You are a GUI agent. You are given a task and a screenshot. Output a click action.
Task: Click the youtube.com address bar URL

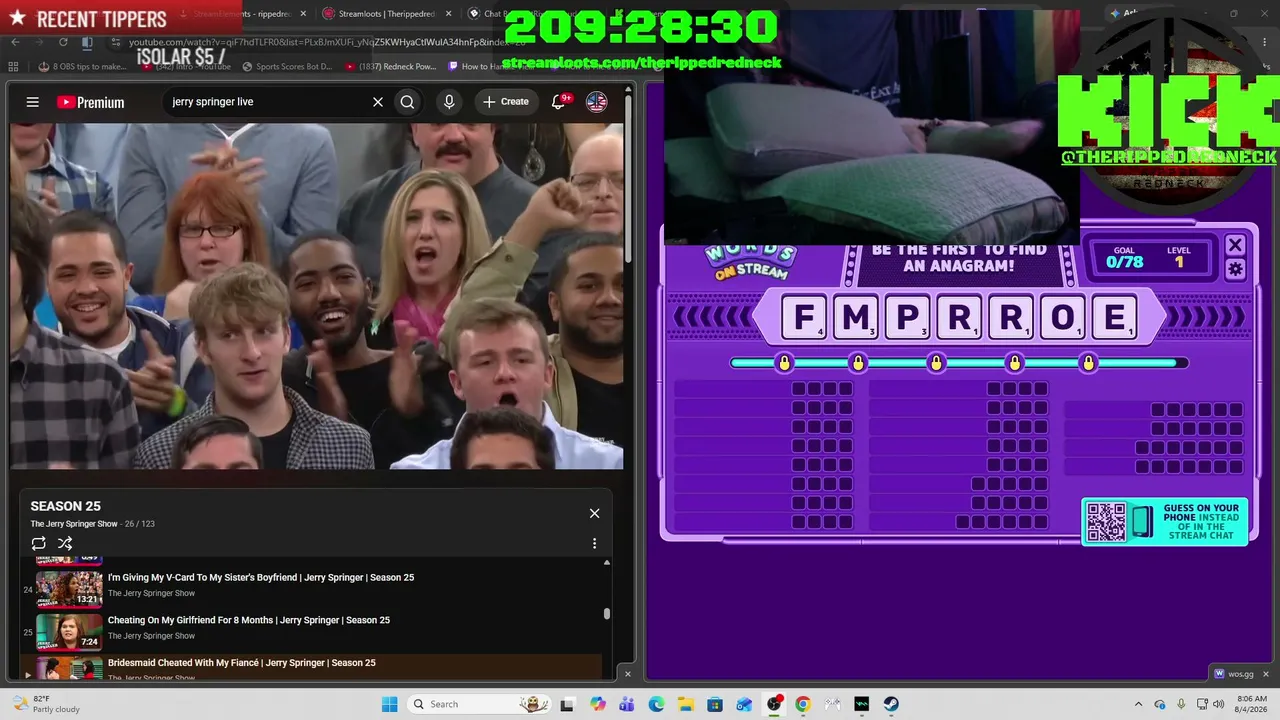pos(327,42)
